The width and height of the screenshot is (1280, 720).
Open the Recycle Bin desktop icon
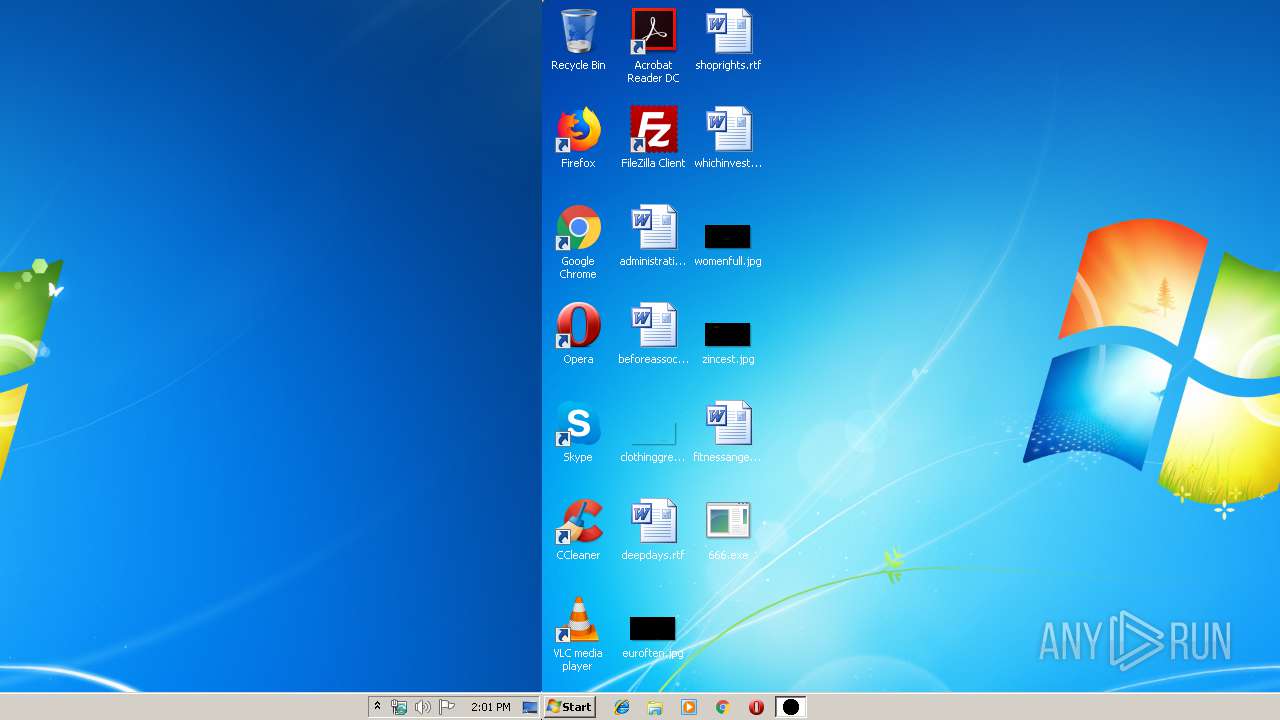pyautogui.click(x=578, y=40)
